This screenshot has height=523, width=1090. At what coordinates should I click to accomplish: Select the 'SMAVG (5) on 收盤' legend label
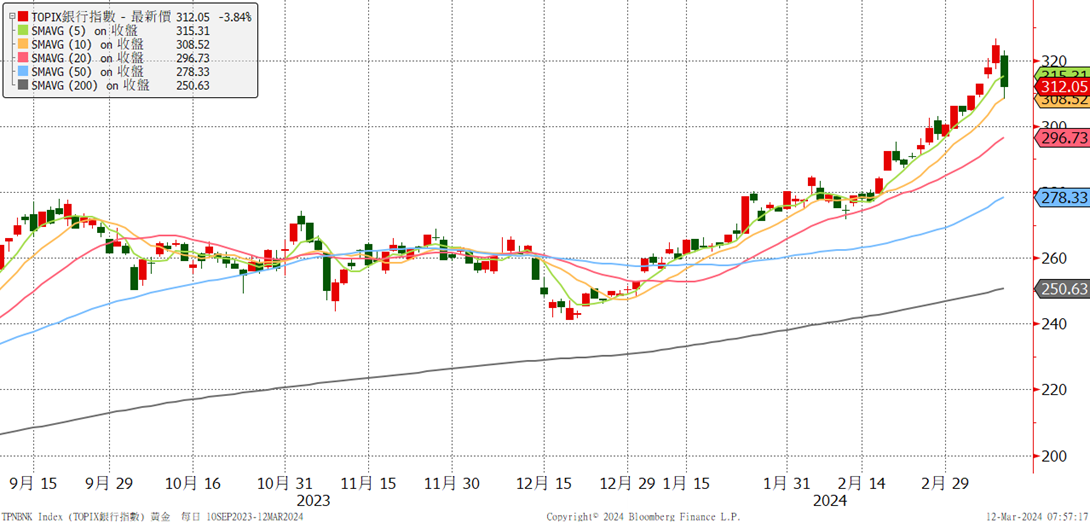click(x=84, y=29)
